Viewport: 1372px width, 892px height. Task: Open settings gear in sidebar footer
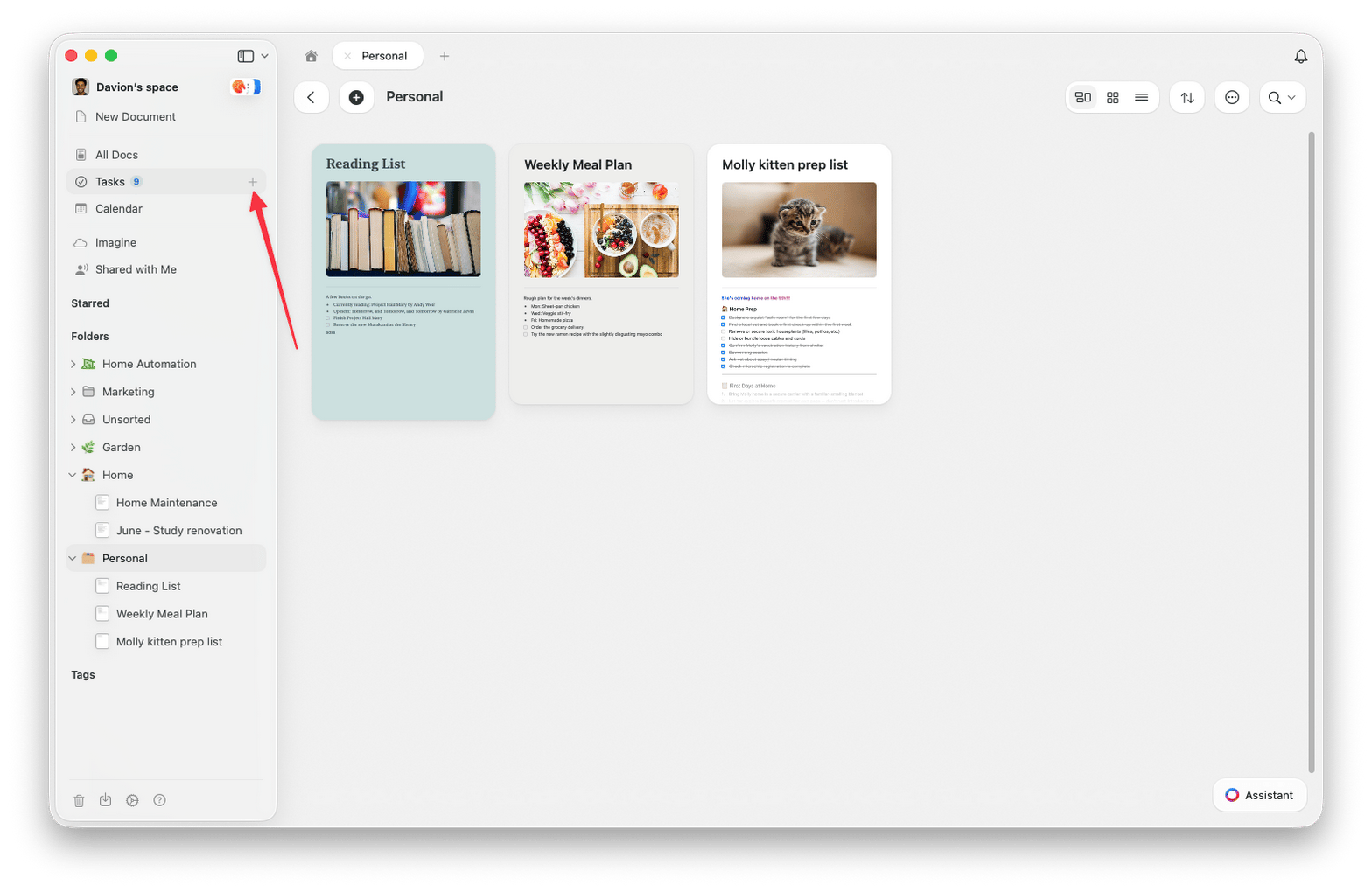pyautogui.click(x=132, y=800)
